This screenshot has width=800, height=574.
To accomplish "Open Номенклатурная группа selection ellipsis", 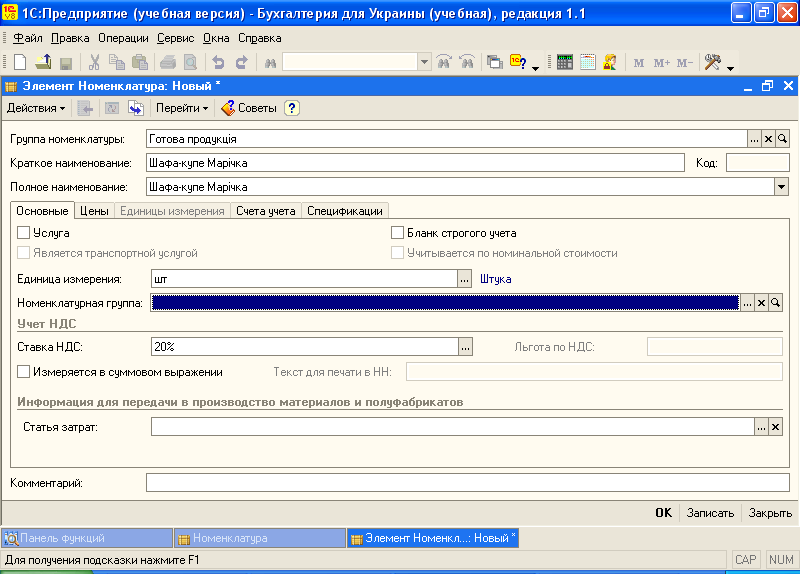I will 747,303.
